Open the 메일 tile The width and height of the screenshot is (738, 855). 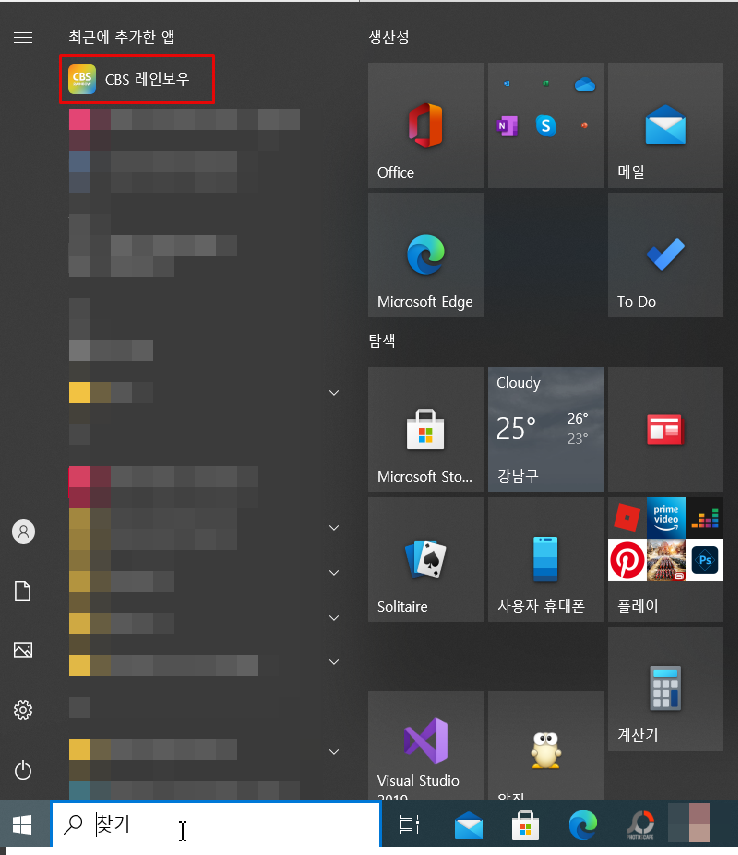[665, 125]
